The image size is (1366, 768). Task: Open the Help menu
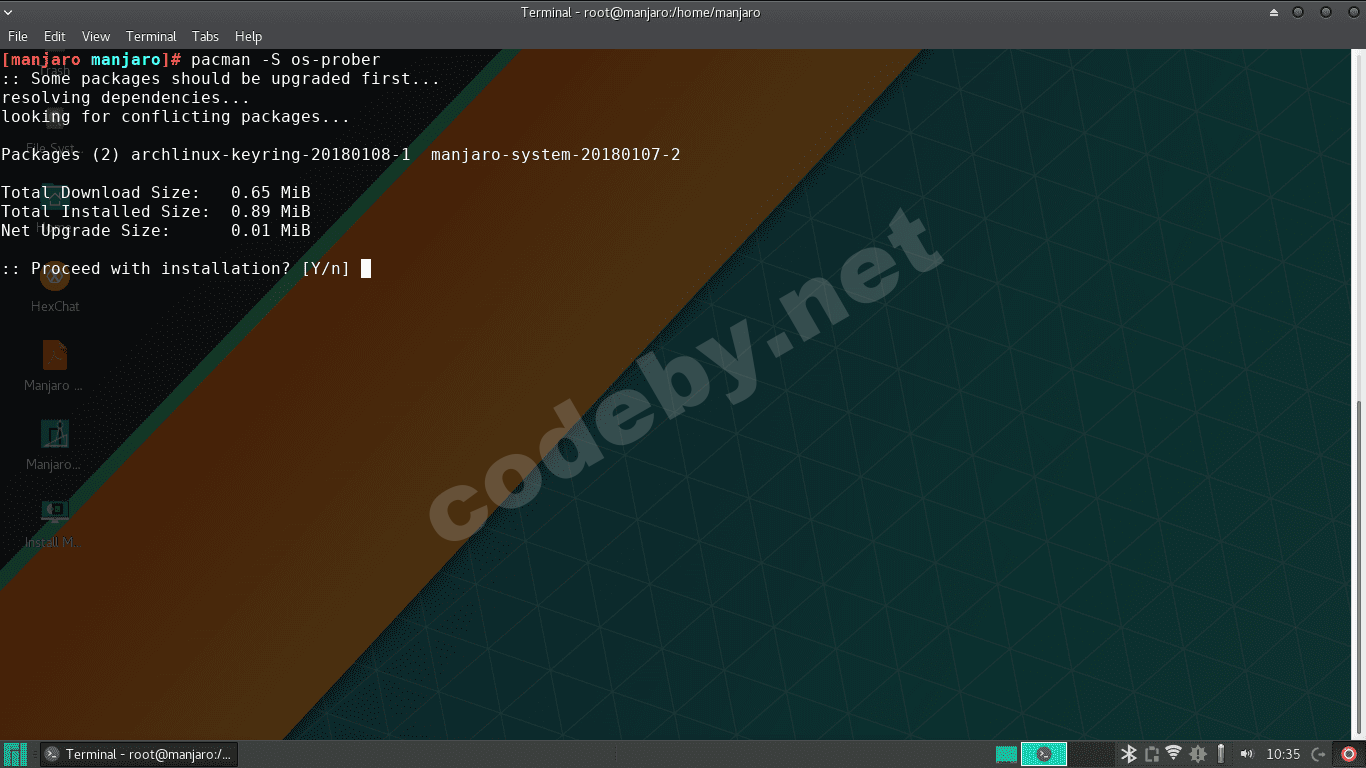tap(248, 37)
